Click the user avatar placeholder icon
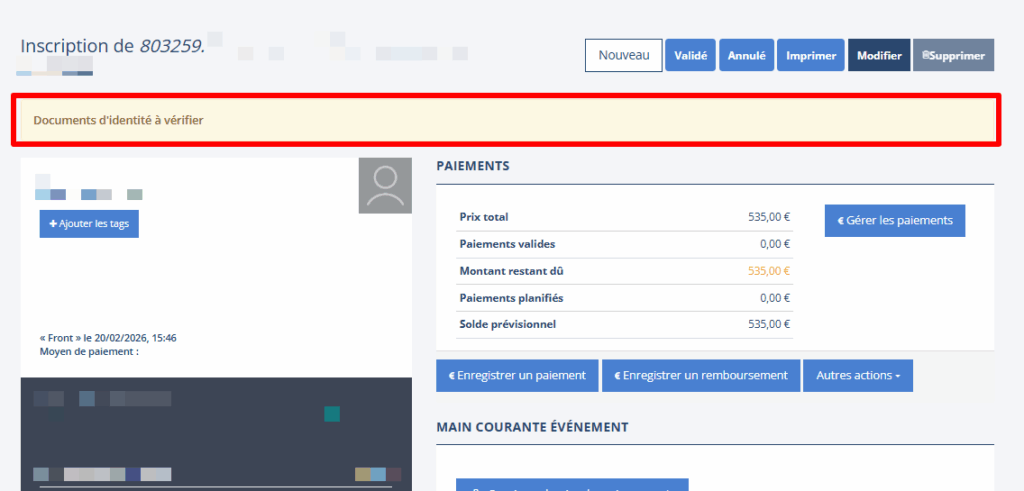This screenshot has height=491, width=1024. 385,186
